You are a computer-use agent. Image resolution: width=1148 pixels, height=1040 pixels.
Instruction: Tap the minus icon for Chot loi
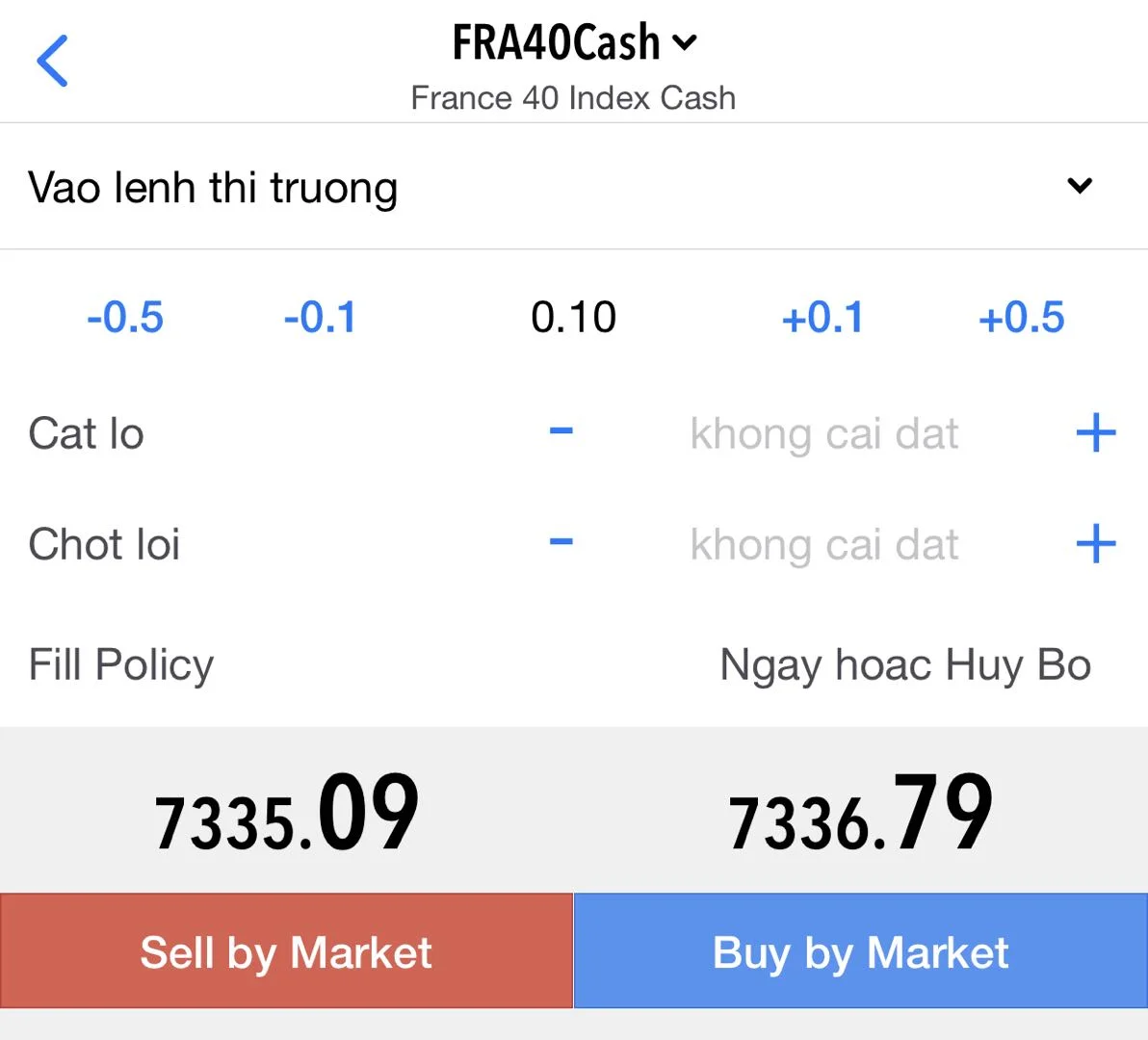[x=561, y=541]
